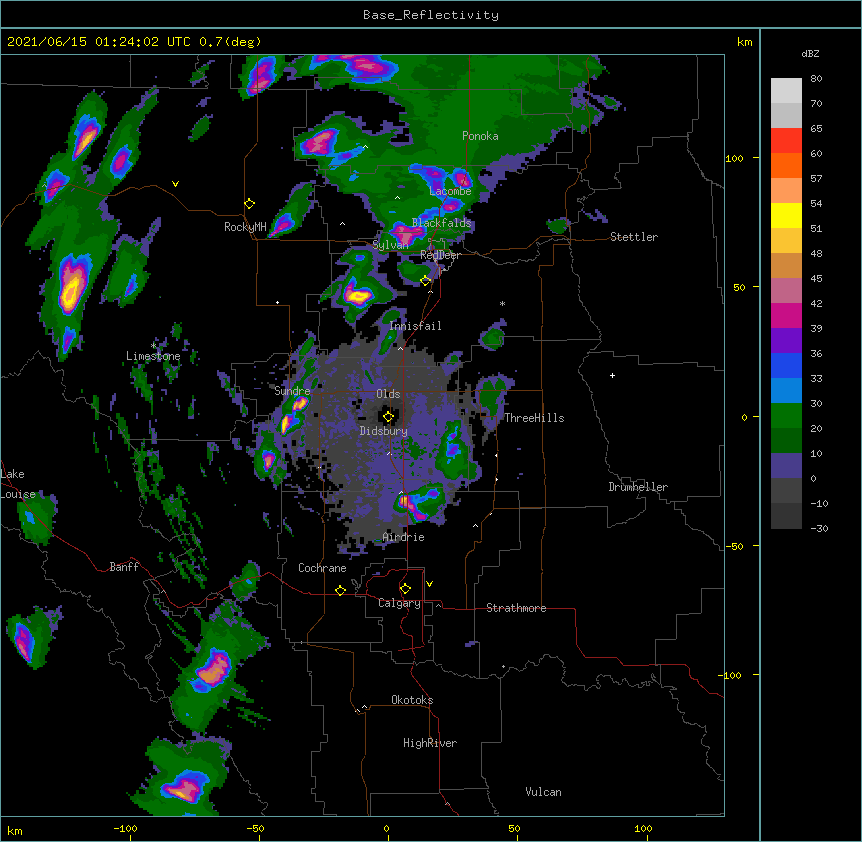Viewport: 862px width, 842px height.
Task: Click the yellow diamond marker near Cochrane
Action: pyautogui.click(x=340, y=590)
